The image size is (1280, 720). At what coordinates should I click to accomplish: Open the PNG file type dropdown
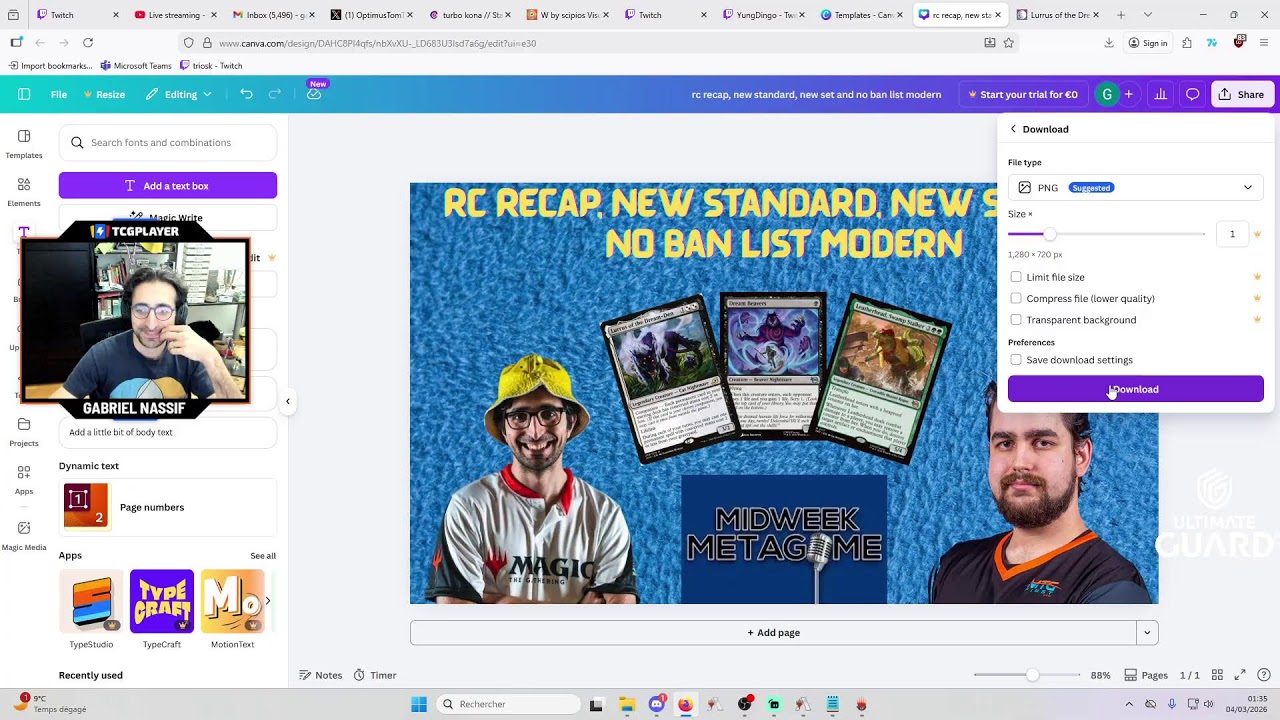click(1135, 187)
